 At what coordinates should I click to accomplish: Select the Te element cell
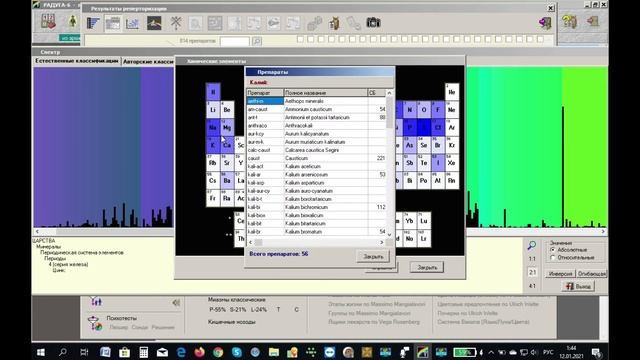coord(424,163)
